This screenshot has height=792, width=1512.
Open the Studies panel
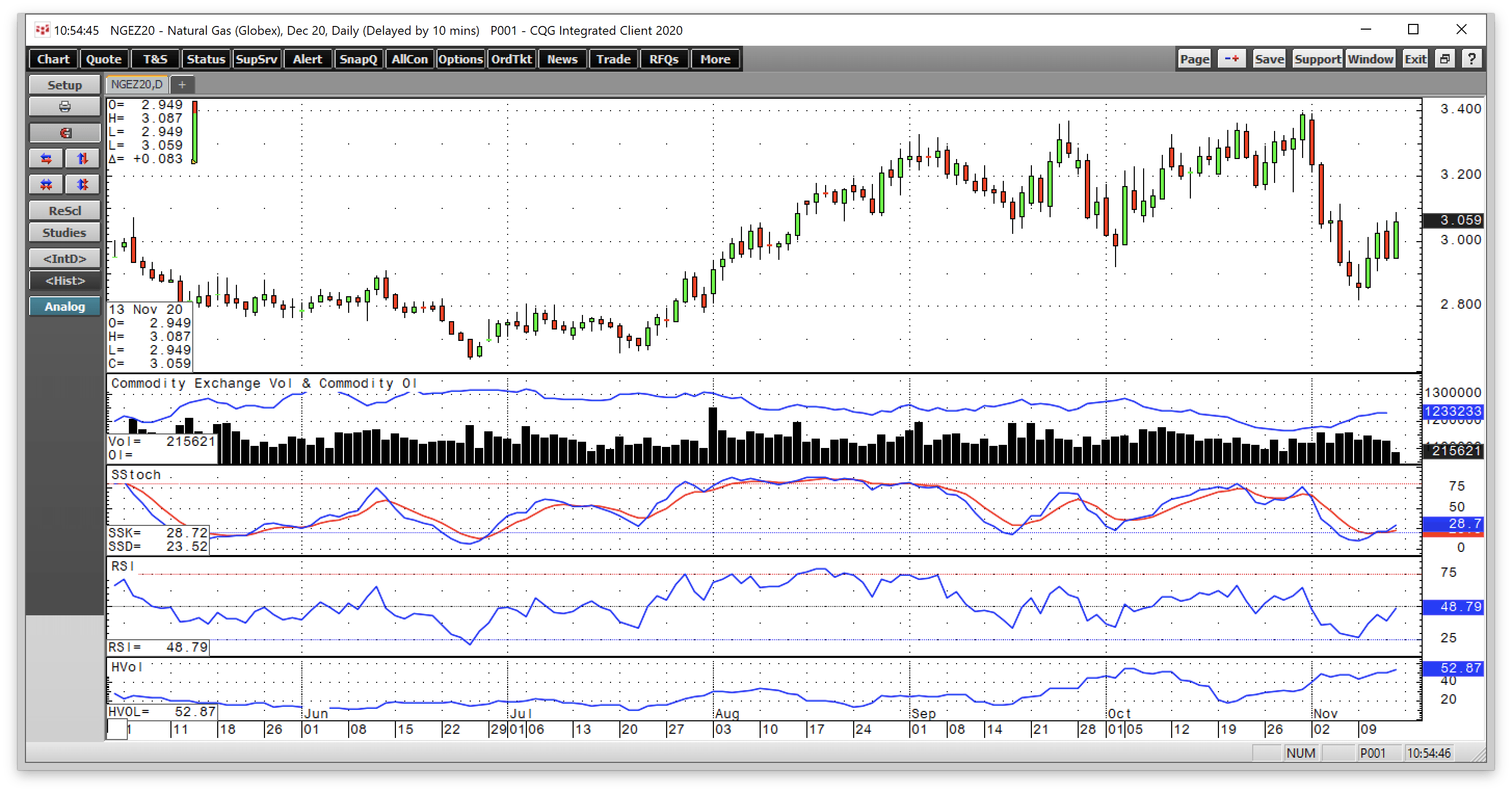(x=64, y=232)
